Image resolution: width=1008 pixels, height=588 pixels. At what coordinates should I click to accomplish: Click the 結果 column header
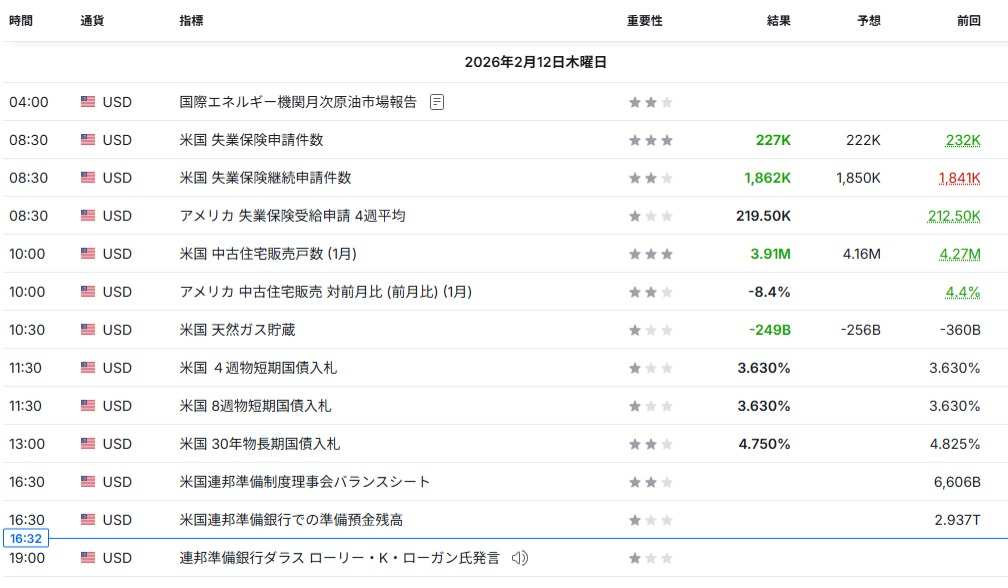click(x=778, y=21)
